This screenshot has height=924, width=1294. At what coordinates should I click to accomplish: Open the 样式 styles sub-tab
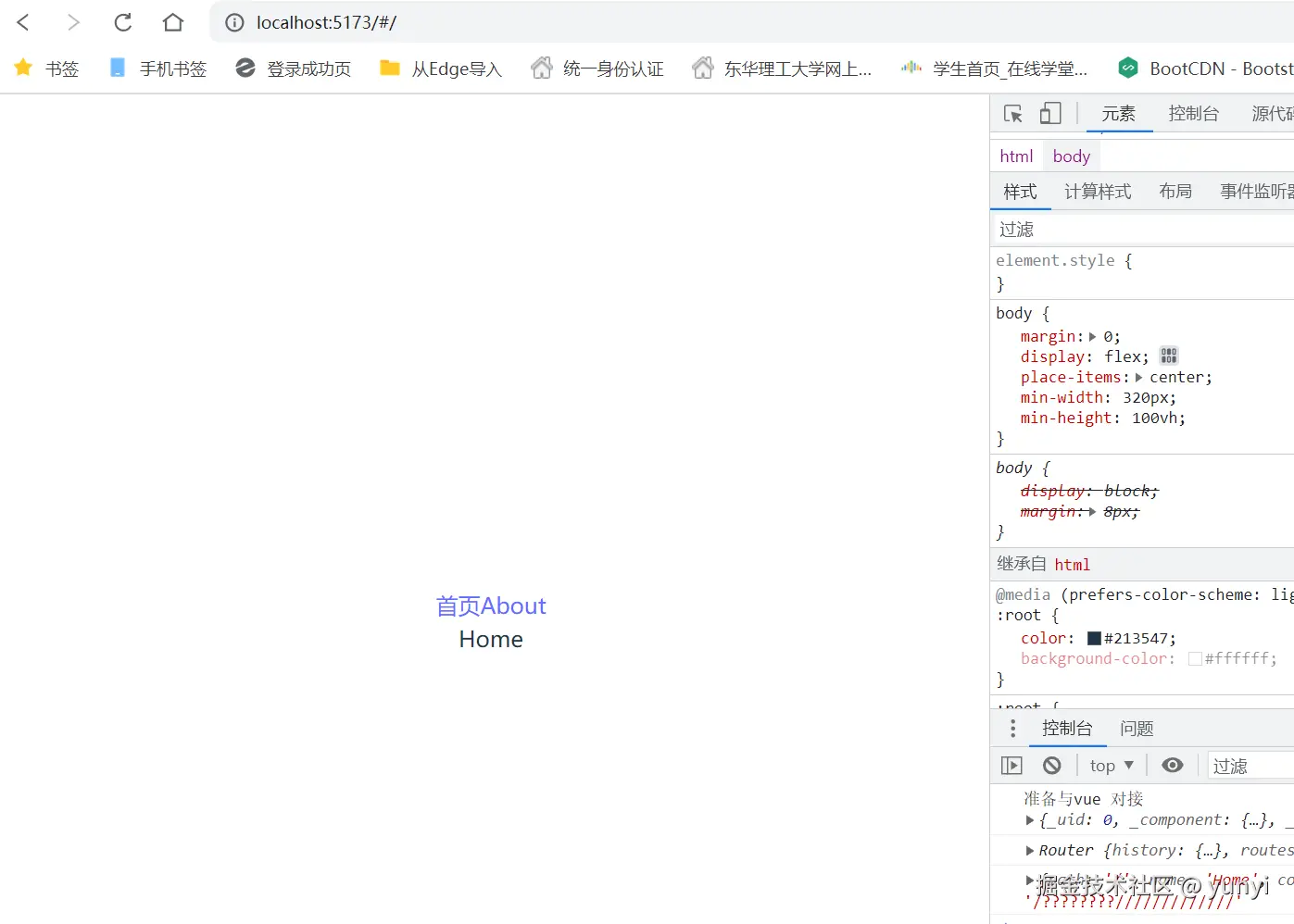[x=1020, y=192]
